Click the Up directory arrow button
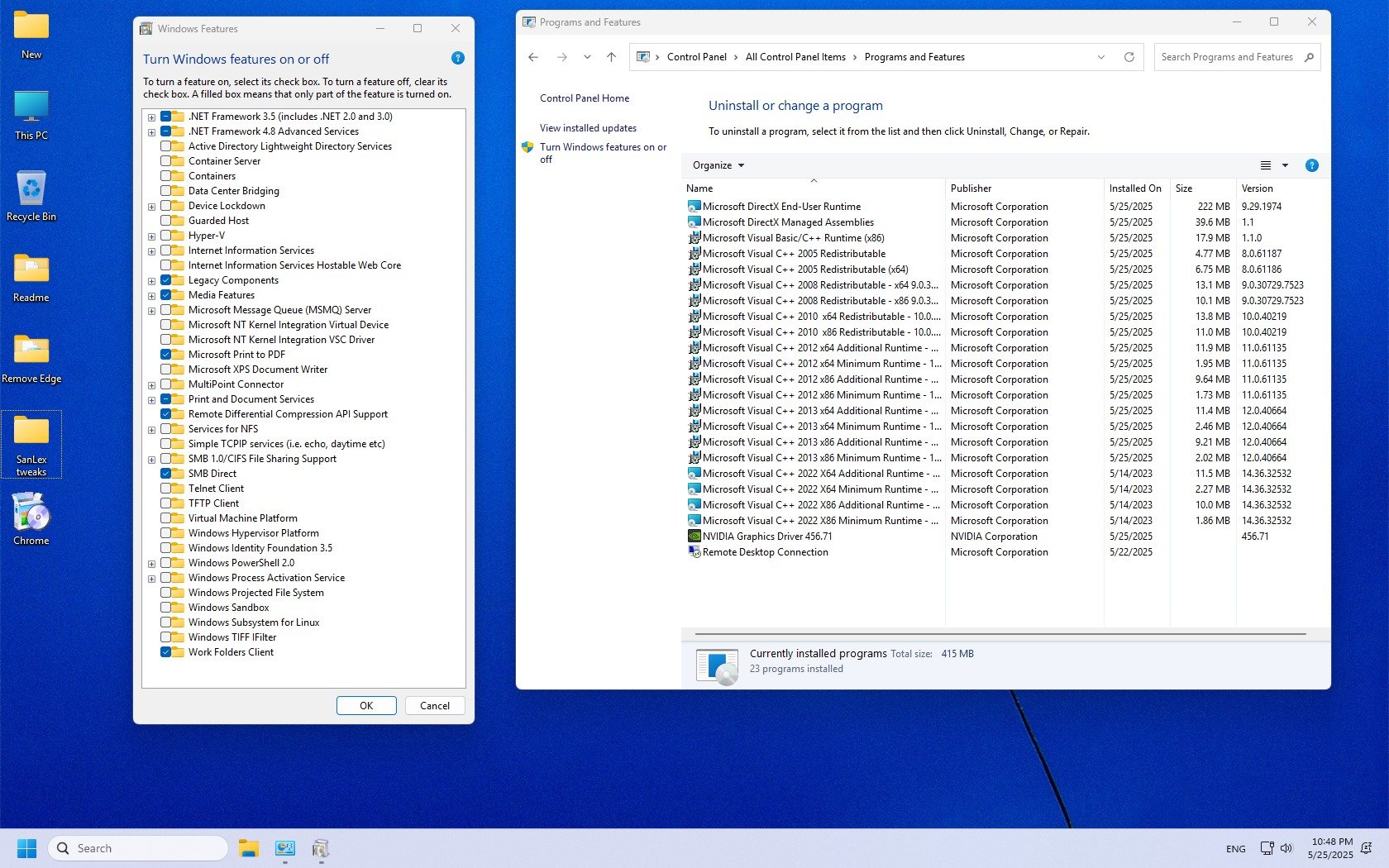The width and height of the screenshot is (1389, 868). point(611,57)
